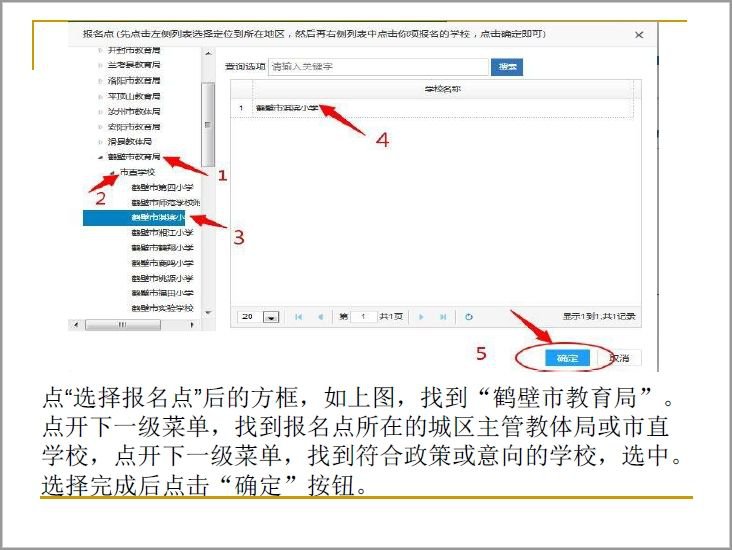
Task: Go to first page in pagination bar
Action: tap(298, 317)
